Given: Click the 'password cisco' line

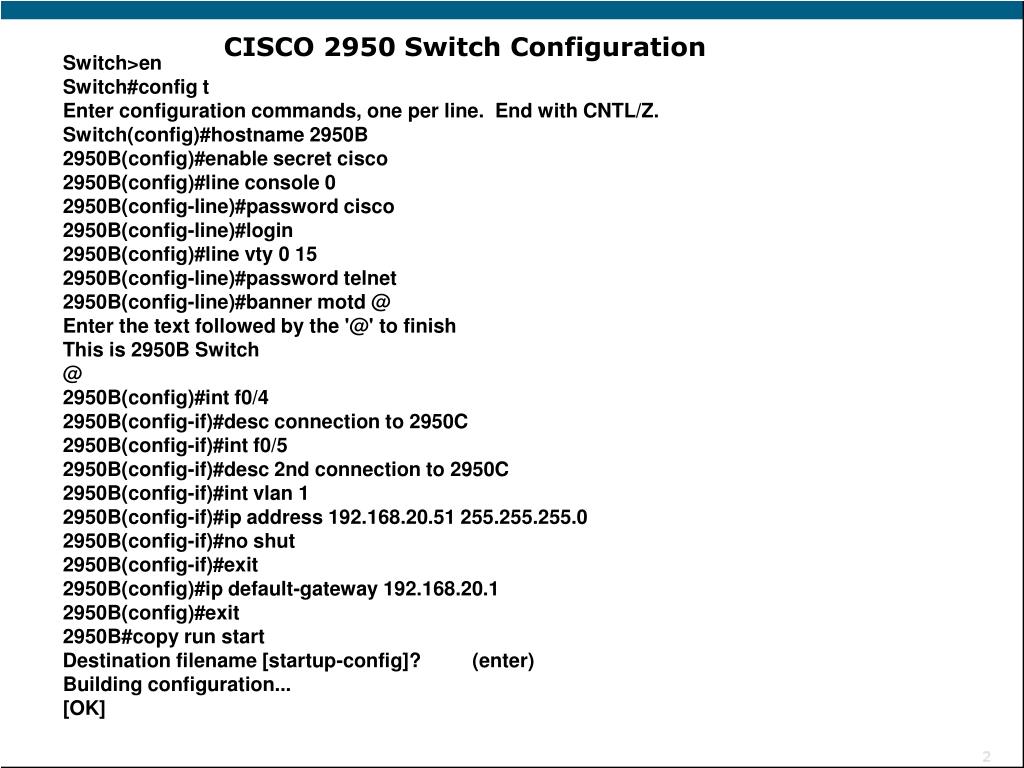Looking at the screenshot, I should pos(228,207).
